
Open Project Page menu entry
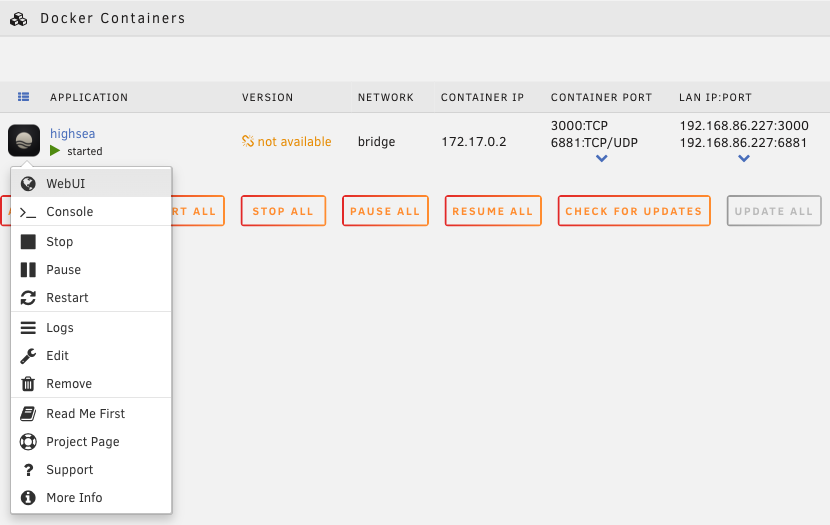tap(91, 442)
